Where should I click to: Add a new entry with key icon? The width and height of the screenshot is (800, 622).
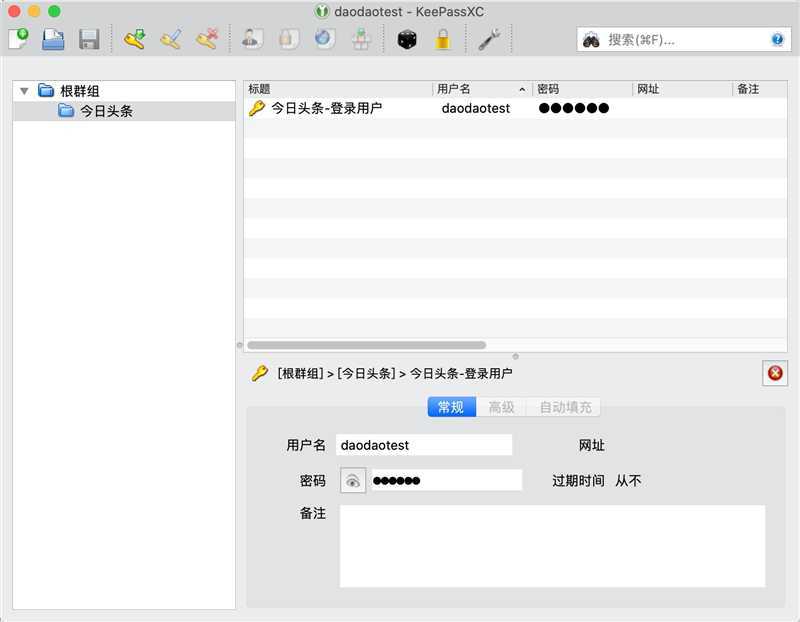(x=135, y=39)
